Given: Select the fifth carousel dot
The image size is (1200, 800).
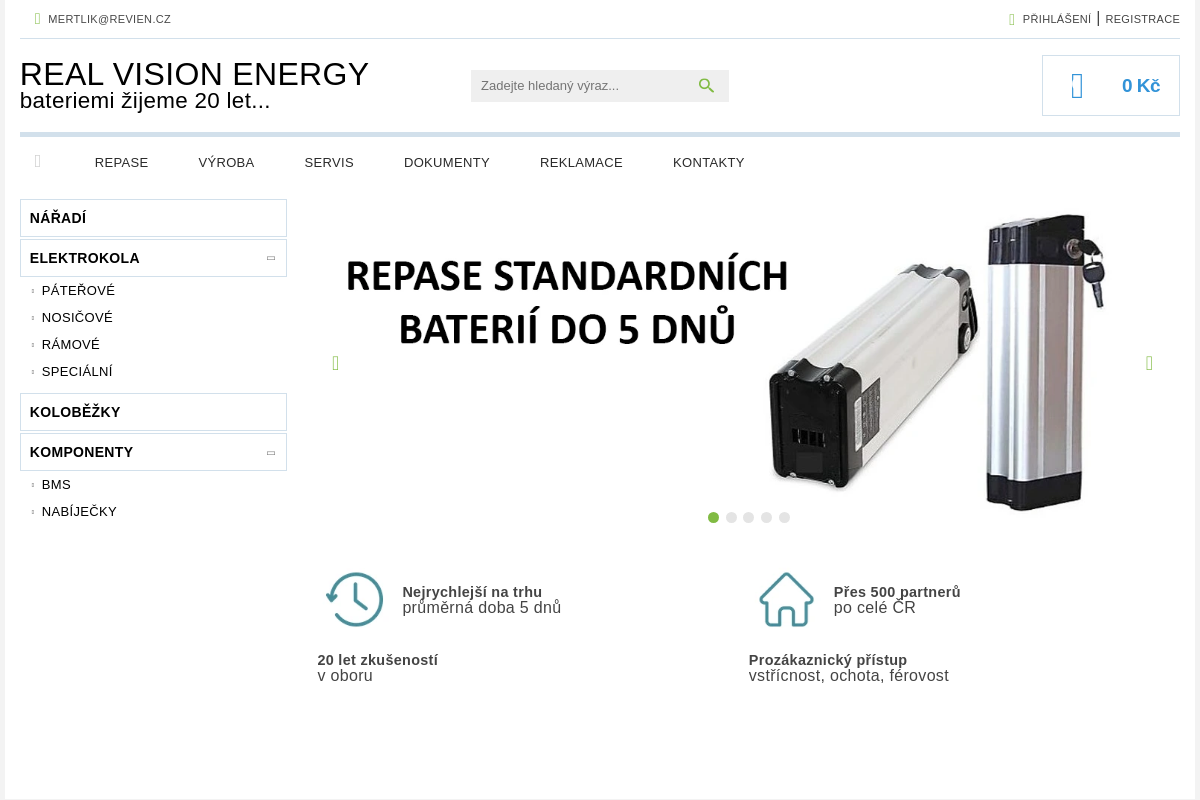Looking at the screenshot, I should click(784, 517).
